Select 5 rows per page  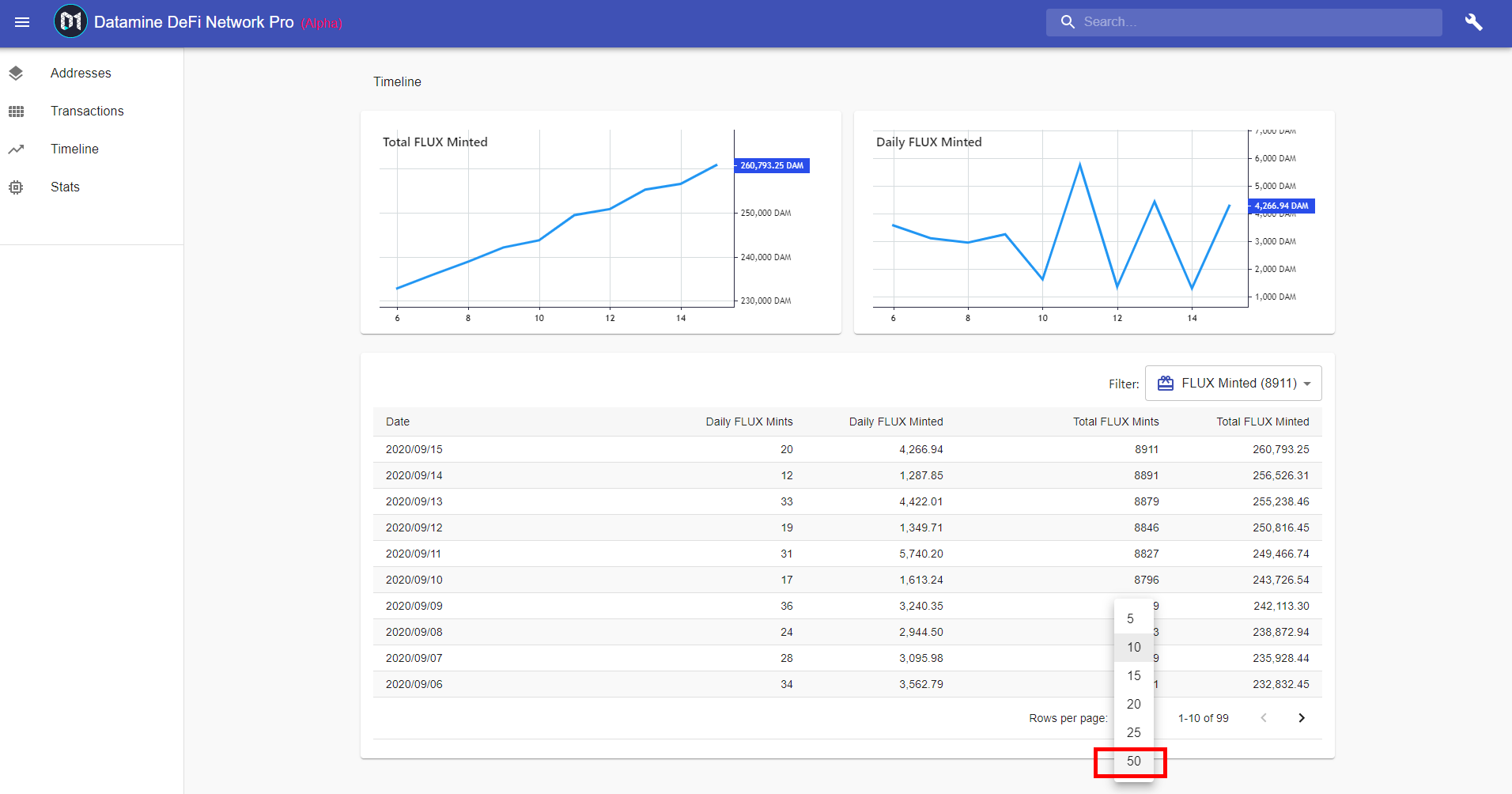click(1134, 618)
